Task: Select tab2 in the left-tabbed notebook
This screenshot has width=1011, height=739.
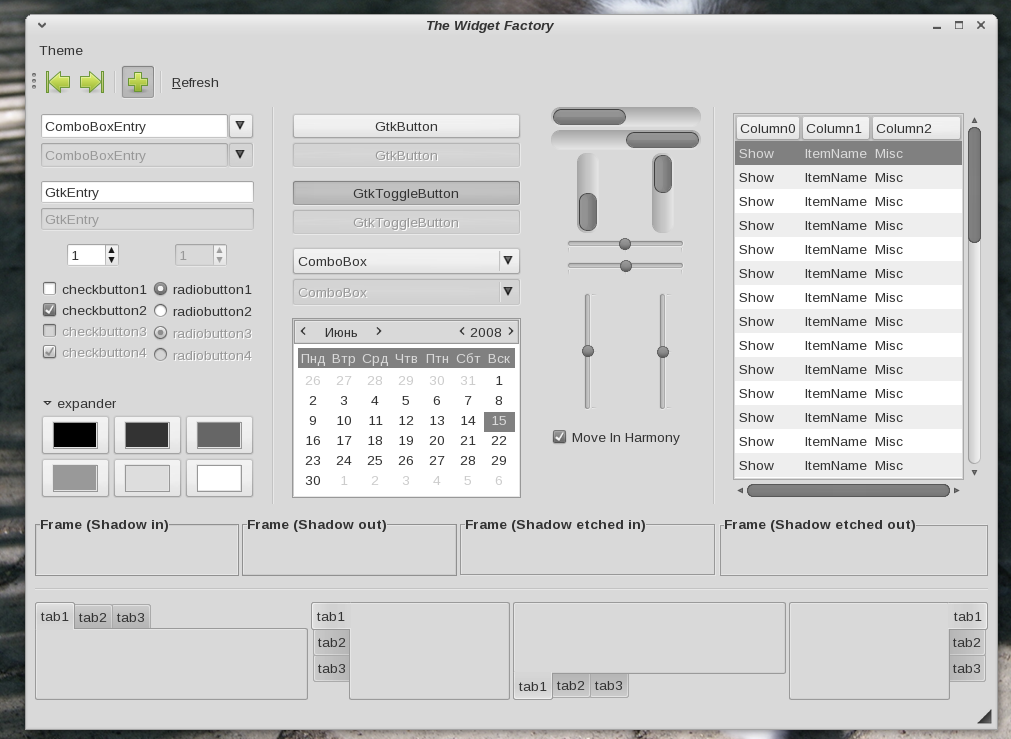Action: point(331,642)
